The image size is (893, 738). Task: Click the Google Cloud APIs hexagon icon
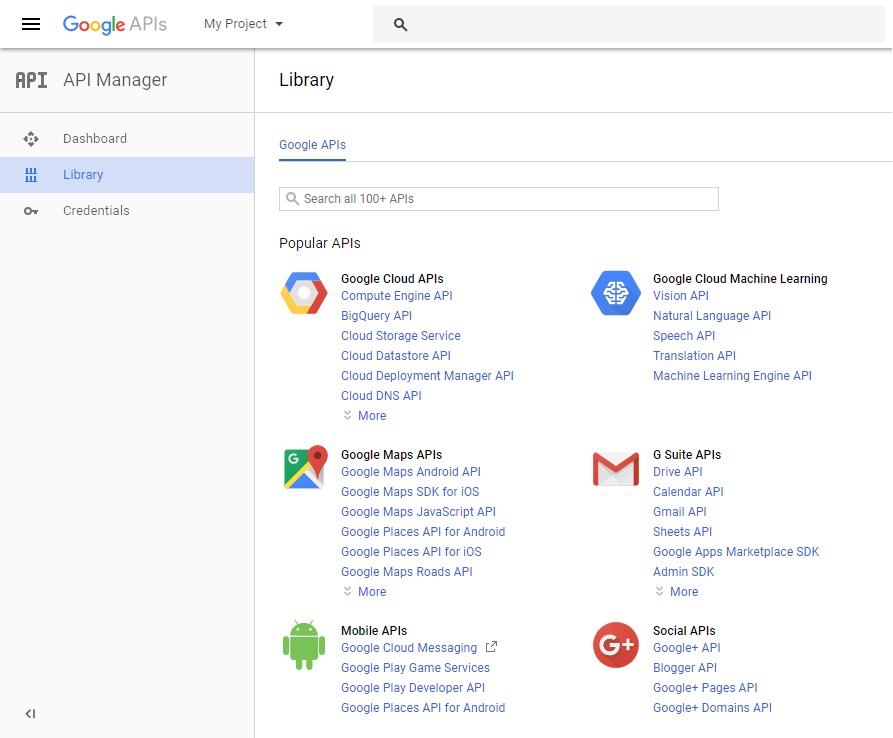[304, 293]
